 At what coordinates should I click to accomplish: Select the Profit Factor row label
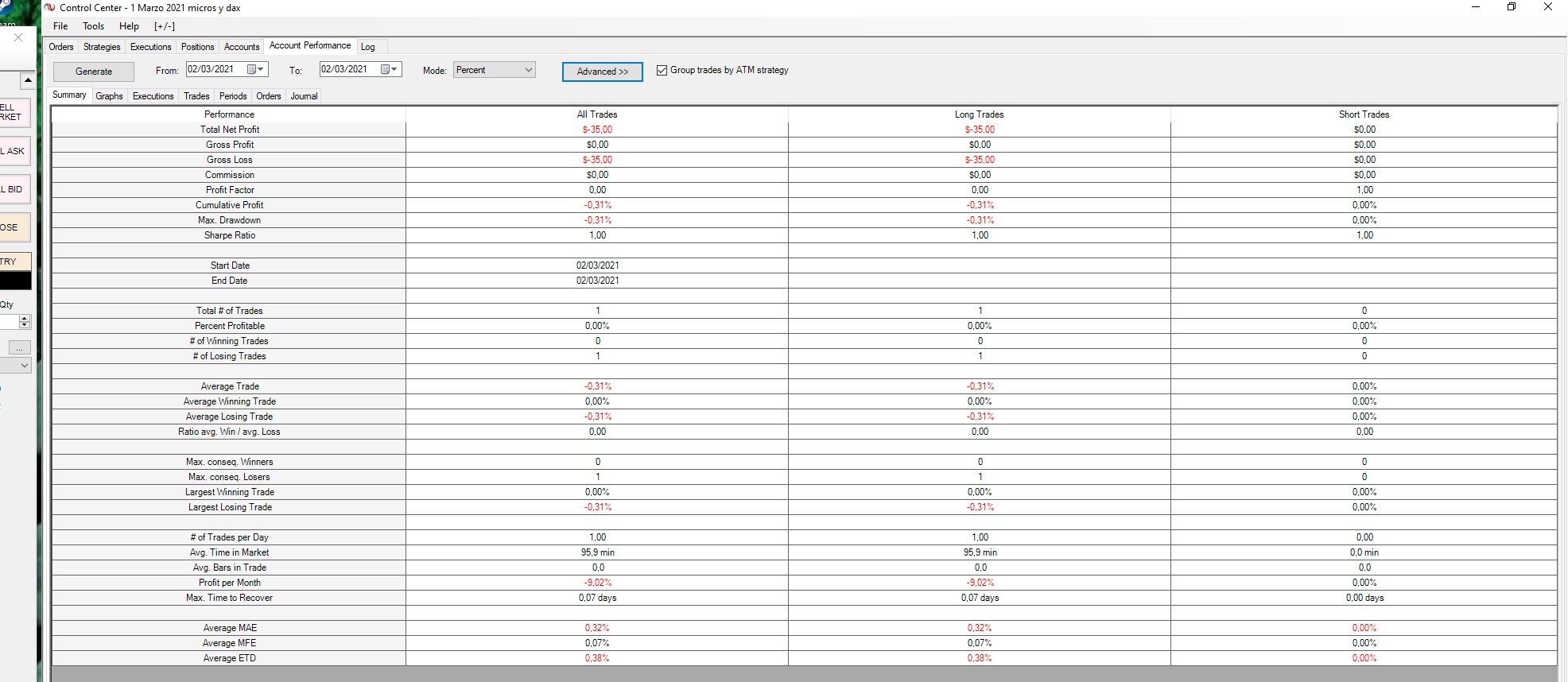230,190
